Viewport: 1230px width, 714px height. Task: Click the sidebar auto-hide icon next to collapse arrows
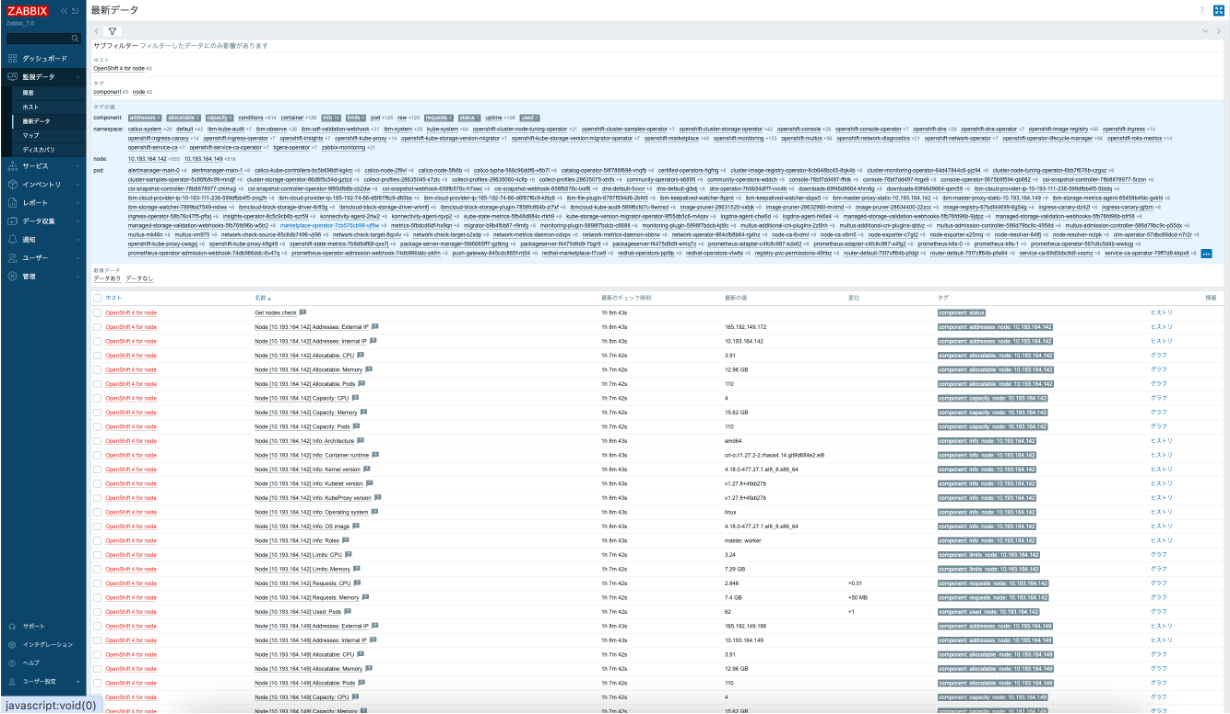77,10
